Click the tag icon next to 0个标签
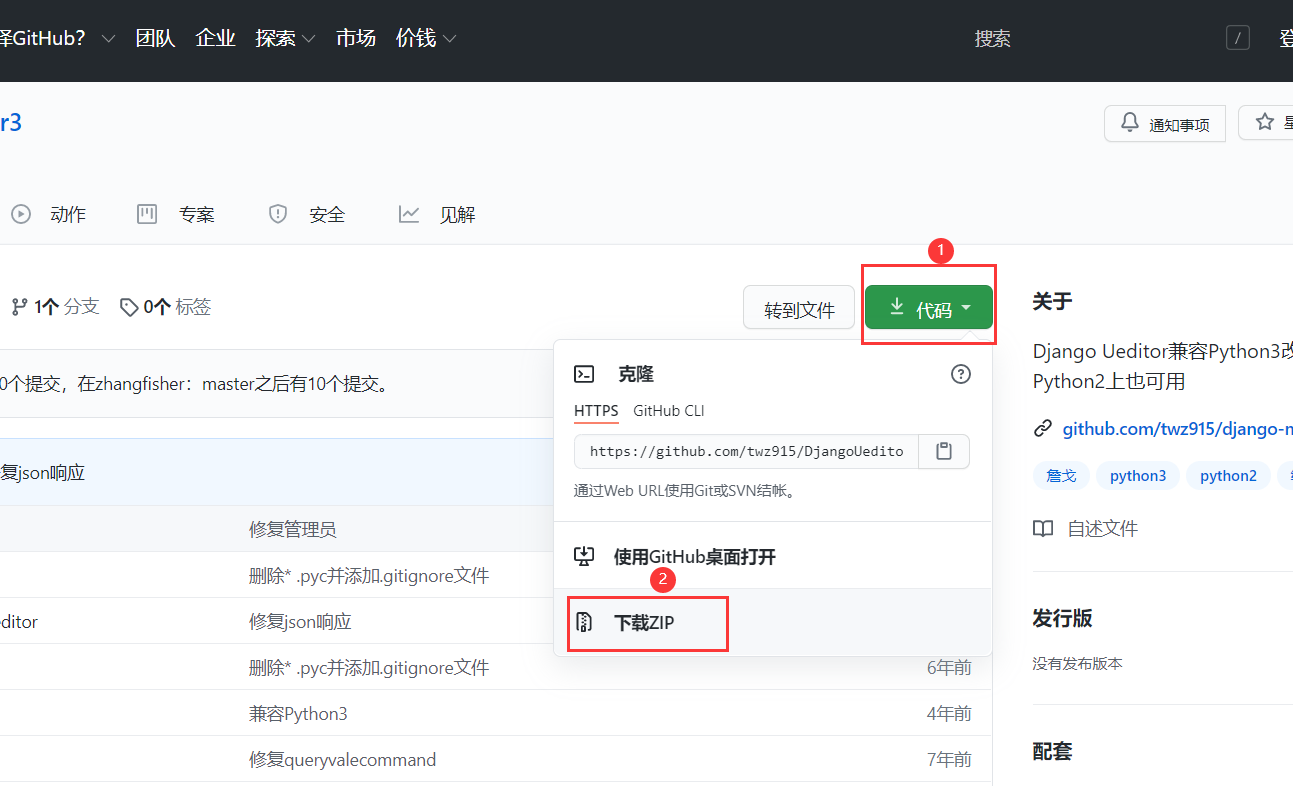This screenshot has width=1293, height=786. click(129, 306)
